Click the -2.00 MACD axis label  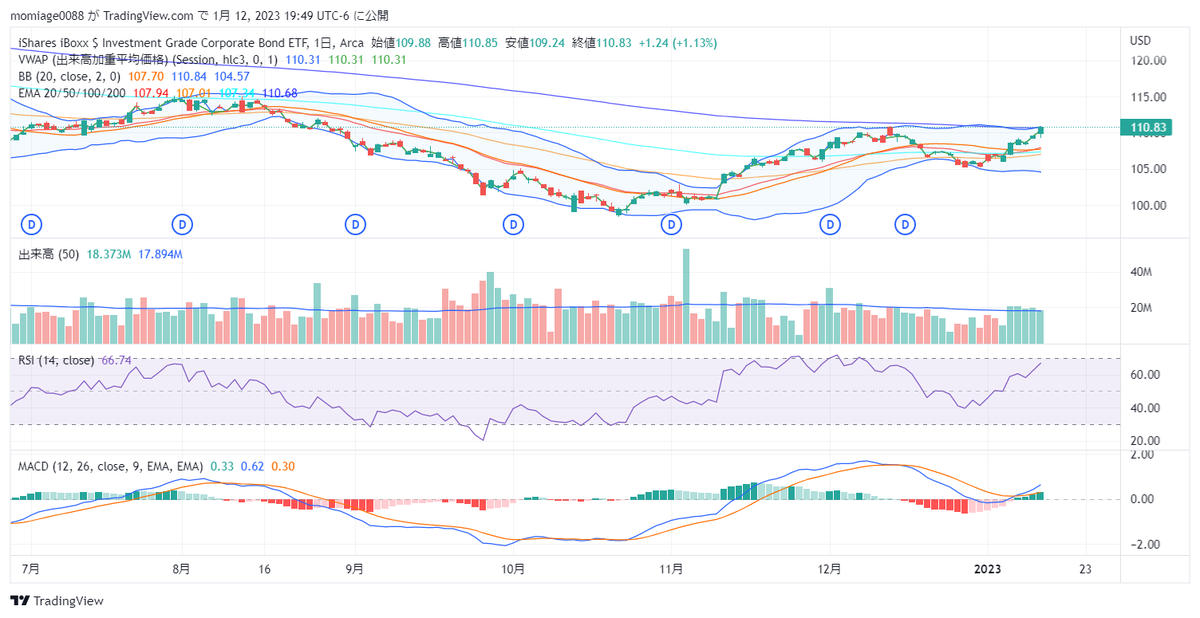pos(1144,545)
